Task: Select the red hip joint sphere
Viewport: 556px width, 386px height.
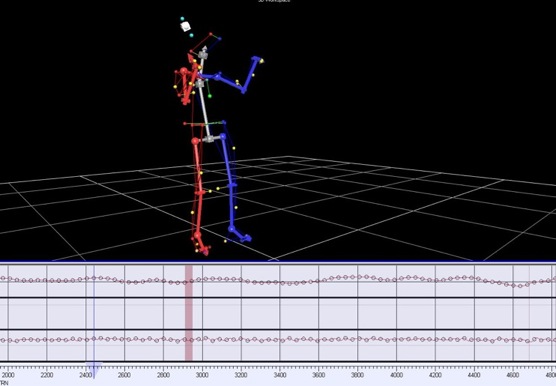Action: coord(195,141)
